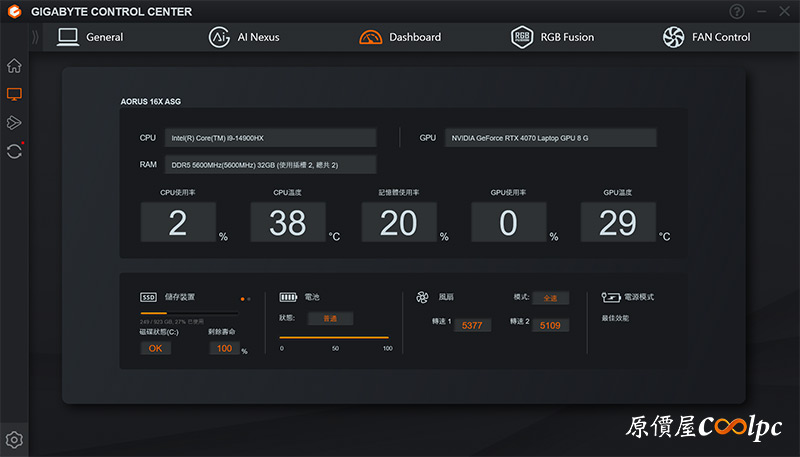Viewport: 800px width, 457px height.
Task: Click CPU temperature value 38
Action: click(x=288, y=222)
